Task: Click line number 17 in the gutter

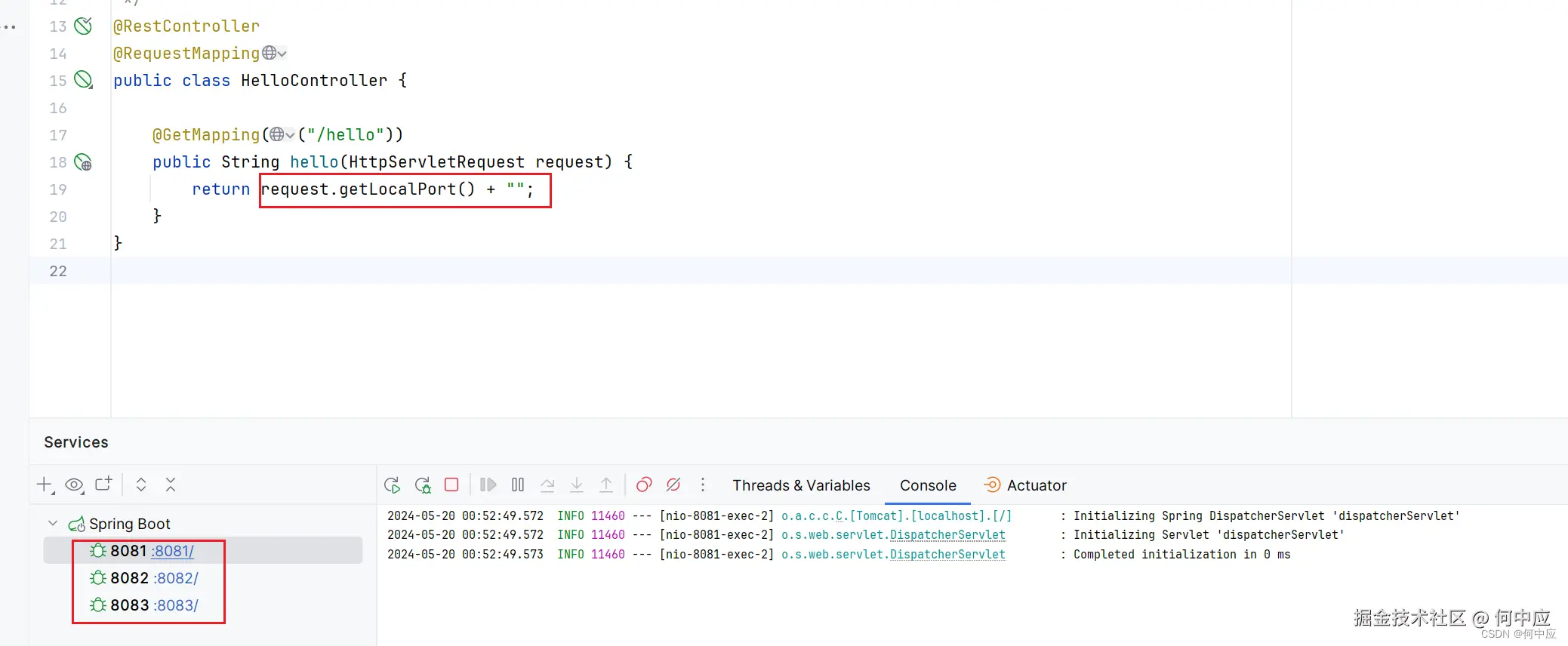Action: pyautogui.click(x=58, y=135)
